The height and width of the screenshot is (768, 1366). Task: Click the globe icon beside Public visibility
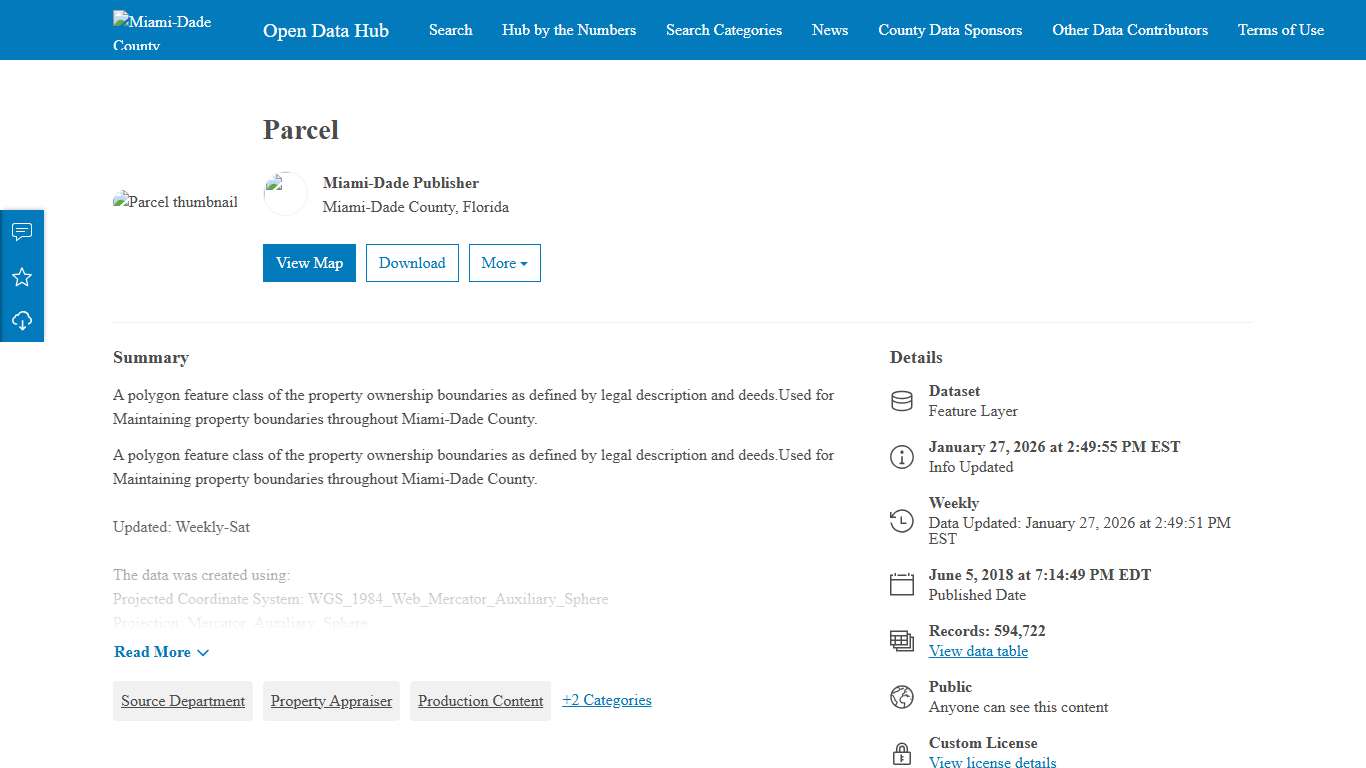pos(901,696)
